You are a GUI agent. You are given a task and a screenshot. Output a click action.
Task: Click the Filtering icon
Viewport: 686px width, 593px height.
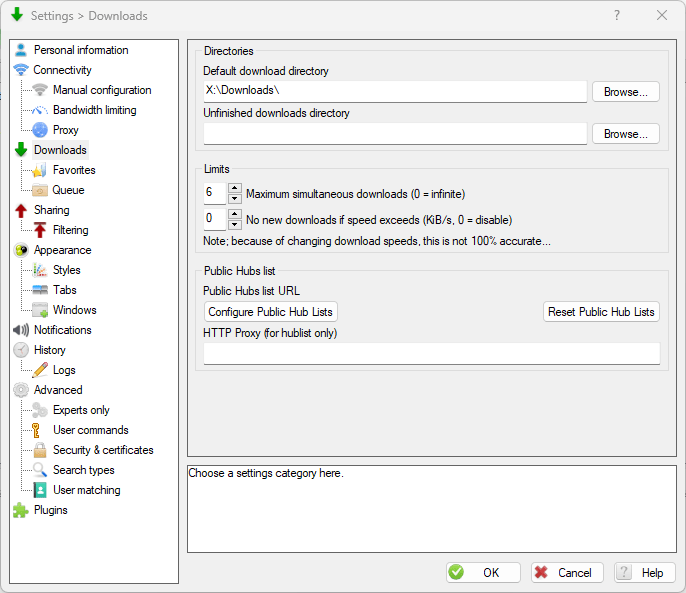pos(40,230)
